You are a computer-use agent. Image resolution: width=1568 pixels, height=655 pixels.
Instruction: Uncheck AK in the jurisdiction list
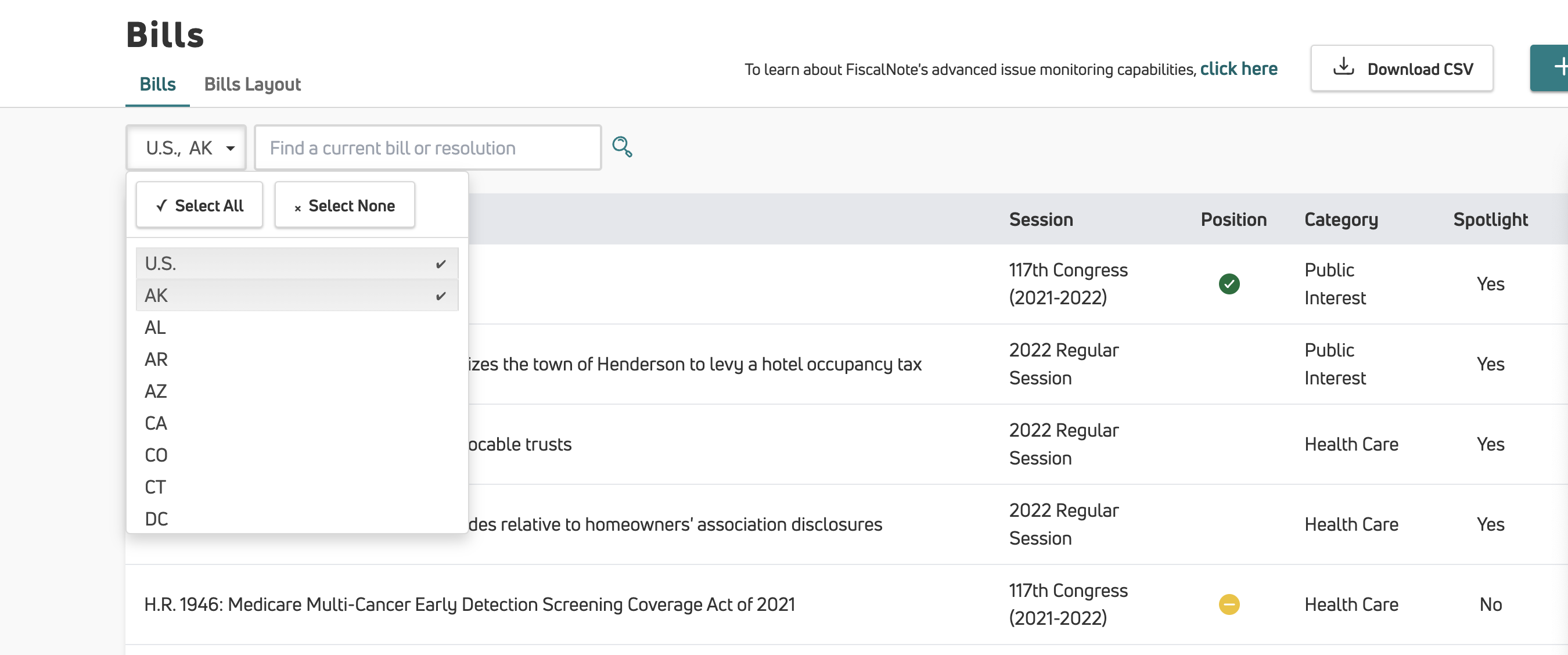[297, 295]
